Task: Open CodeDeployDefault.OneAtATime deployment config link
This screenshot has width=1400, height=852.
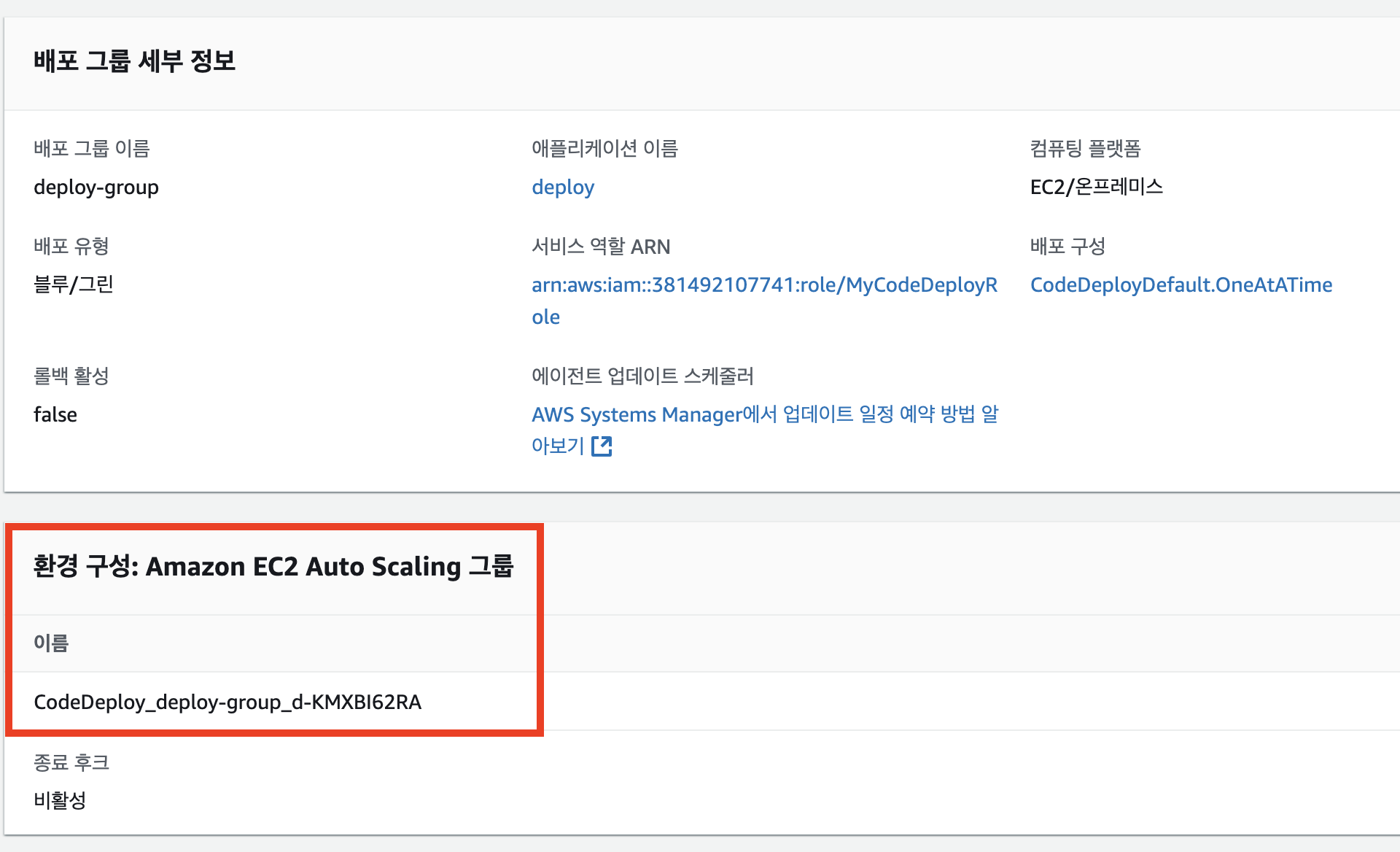Action: pos(1181,285)
